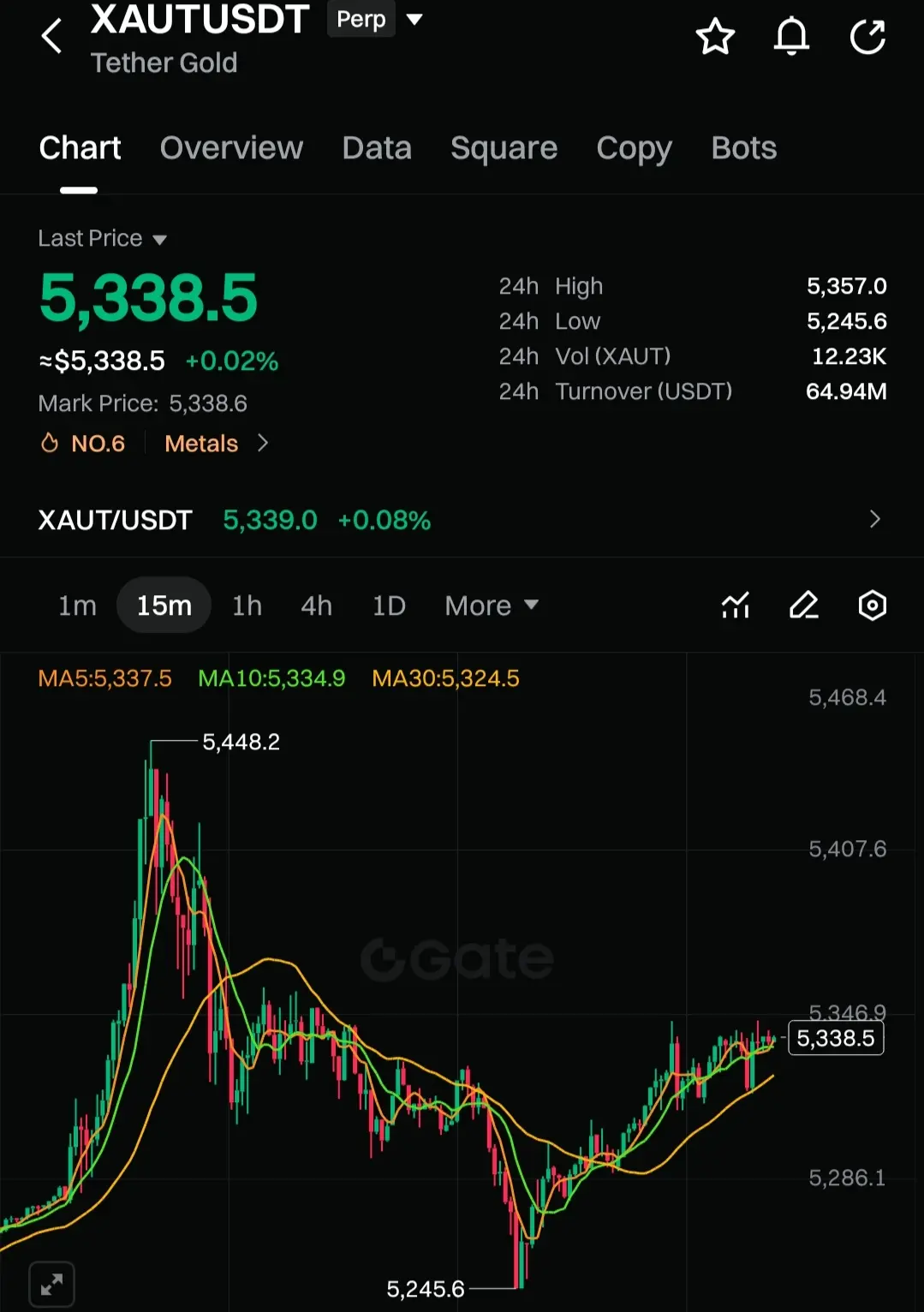Switch to Chart tab

(80, 148)
